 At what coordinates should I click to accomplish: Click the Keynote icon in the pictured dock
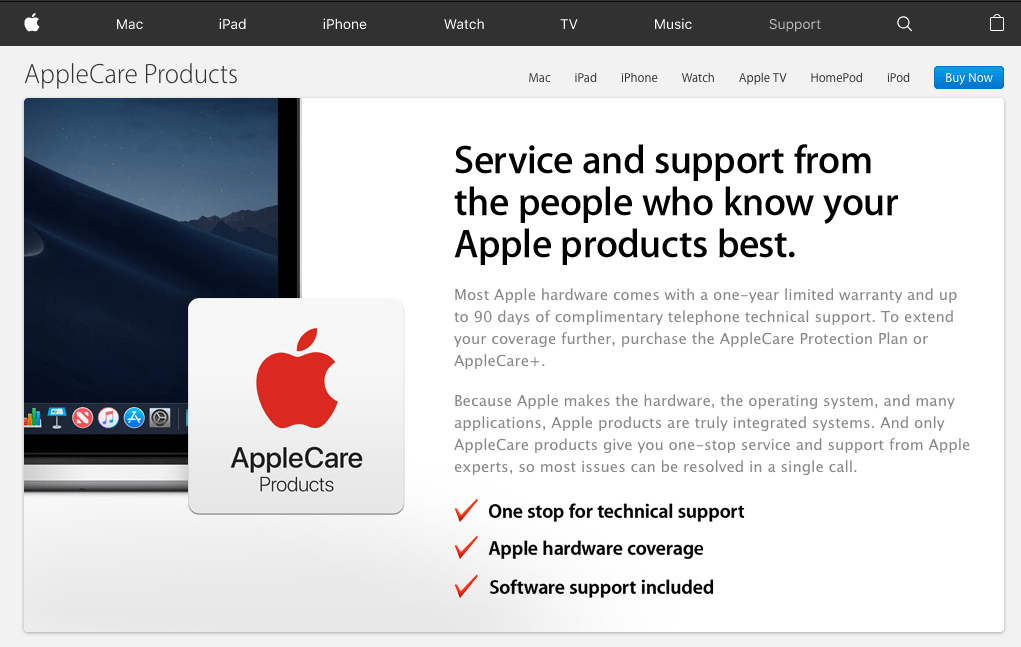pos(57,417)
